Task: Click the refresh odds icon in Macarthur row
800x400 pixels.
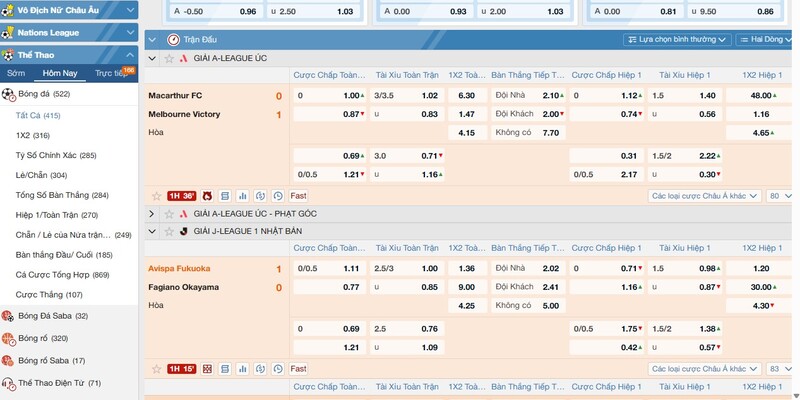Action: [x=260, y=196]
